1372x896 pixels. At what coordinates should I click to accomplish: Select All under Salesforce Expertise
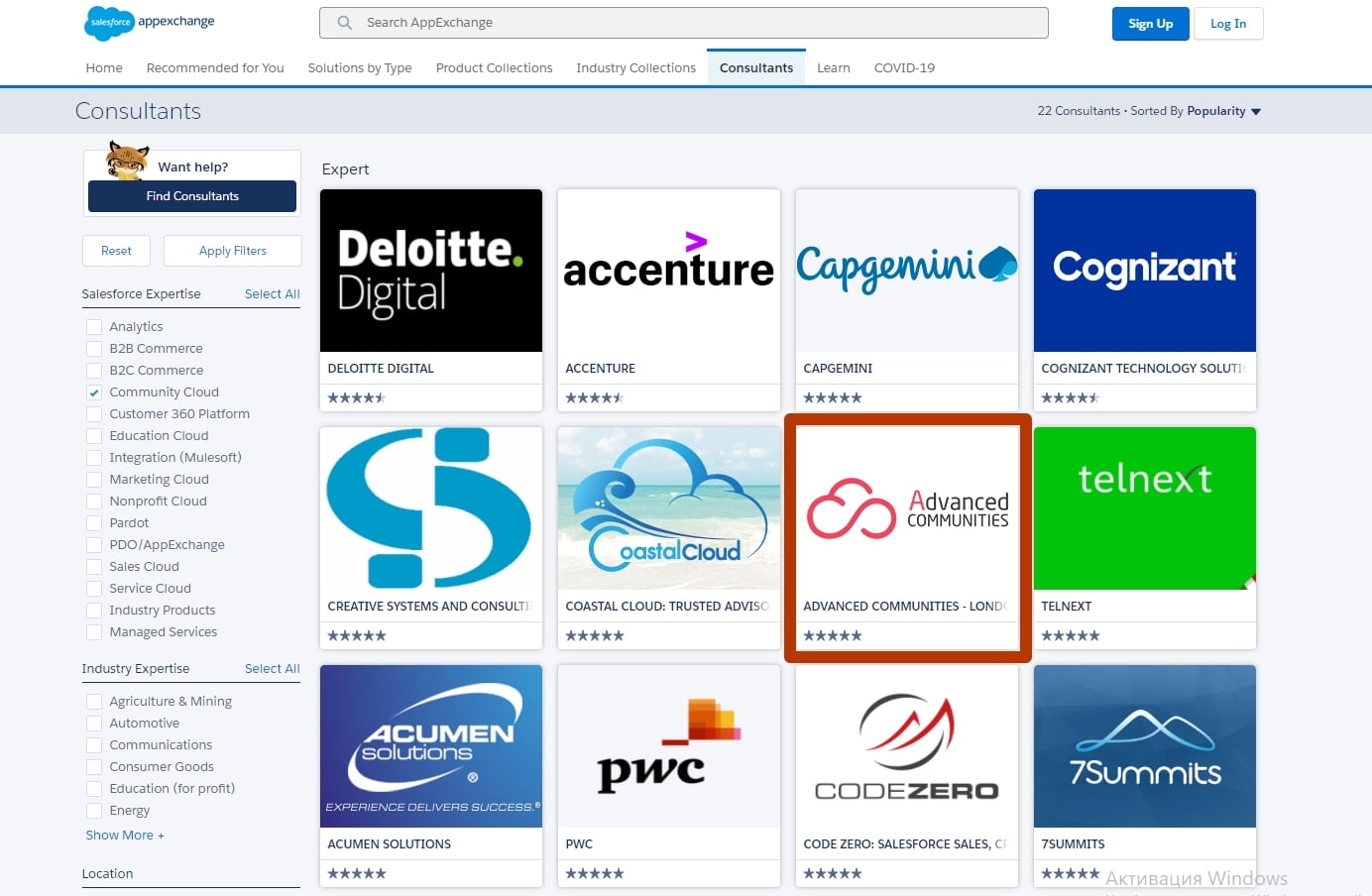tap(272, 293)
